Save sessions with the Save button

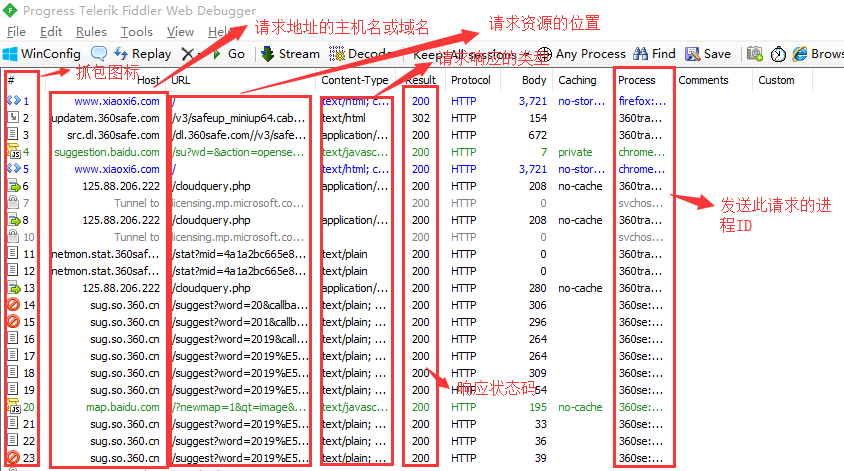coord(708,54)
